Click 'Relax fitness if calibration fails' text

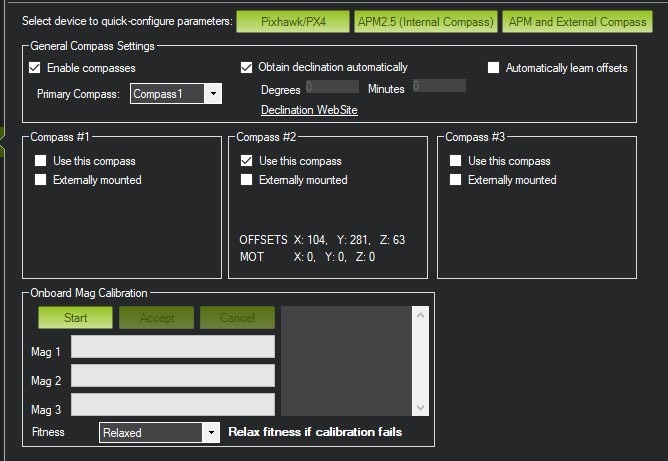pos(315,432)
